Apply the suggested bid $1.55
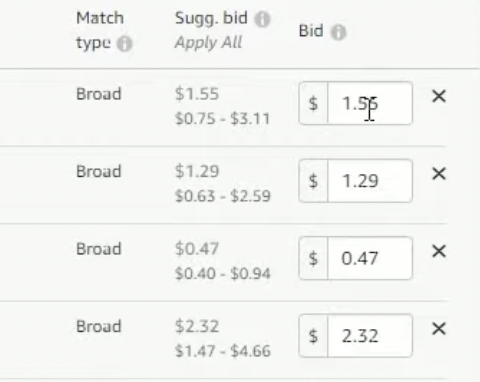Viewport: 480px width, 382px height. click(197, 94)
